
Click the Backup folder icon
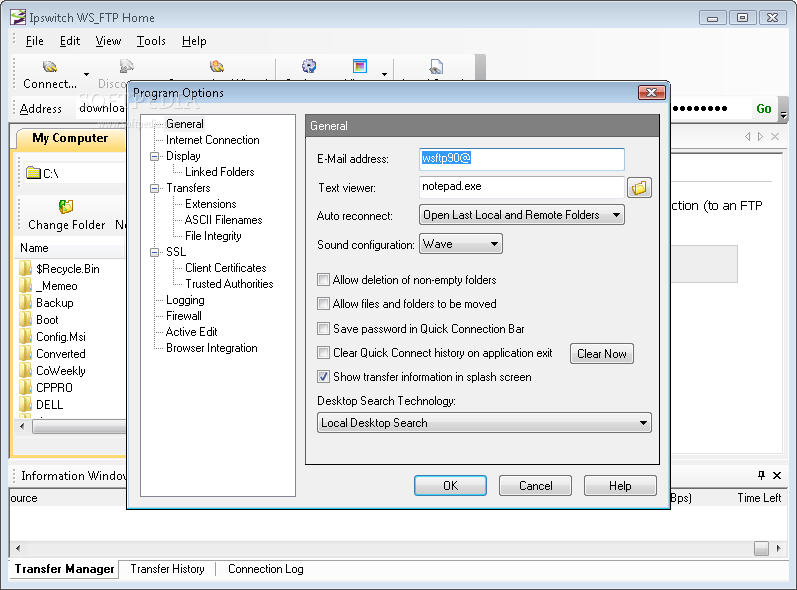25,302
